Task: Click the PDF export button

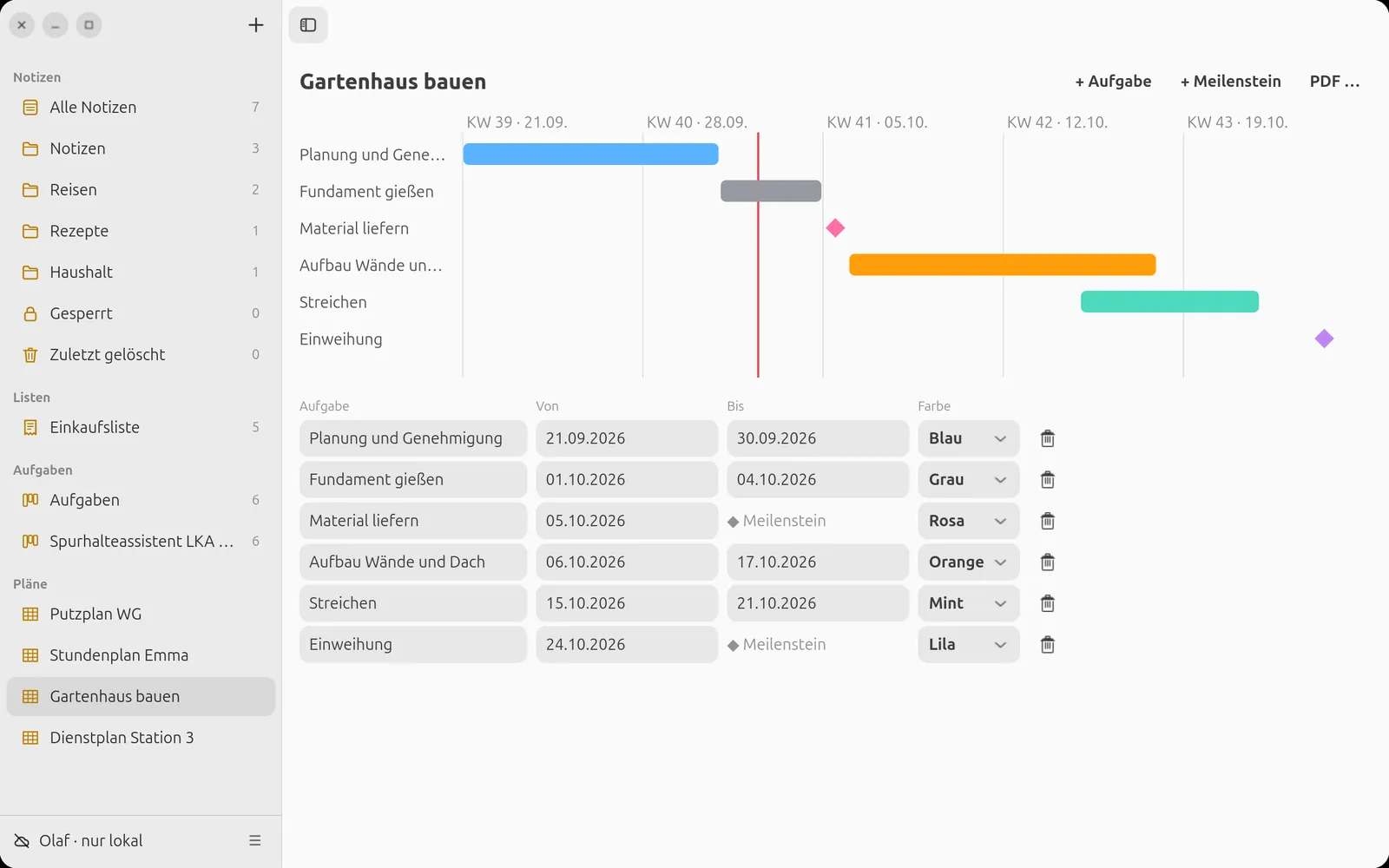Action: (x=1334, y=82)
